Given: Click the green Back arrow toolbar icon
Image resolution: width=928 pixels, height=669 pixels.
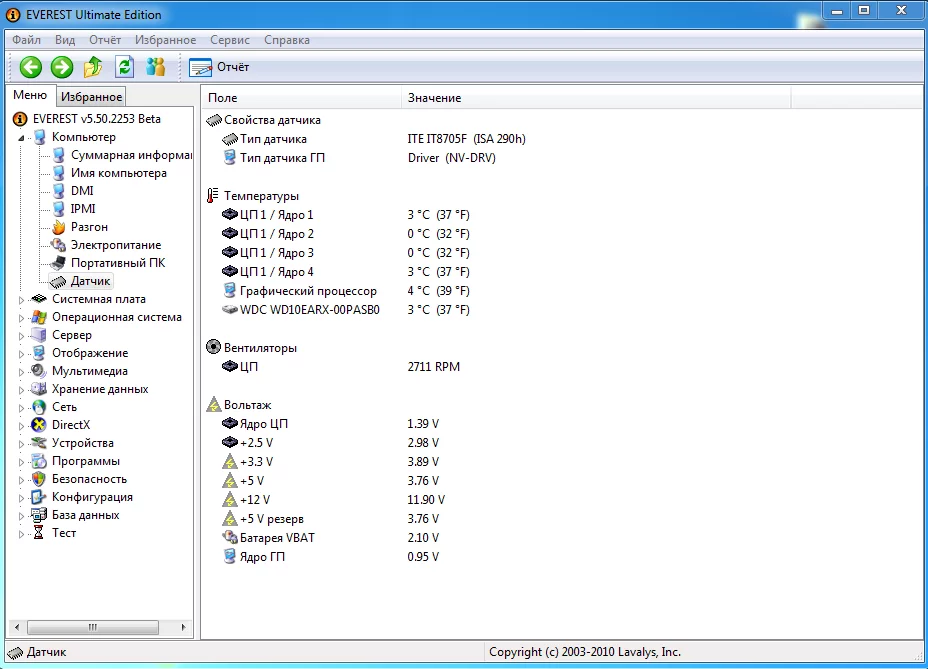Looking at the screenshot, I should (x=30, y=67).
